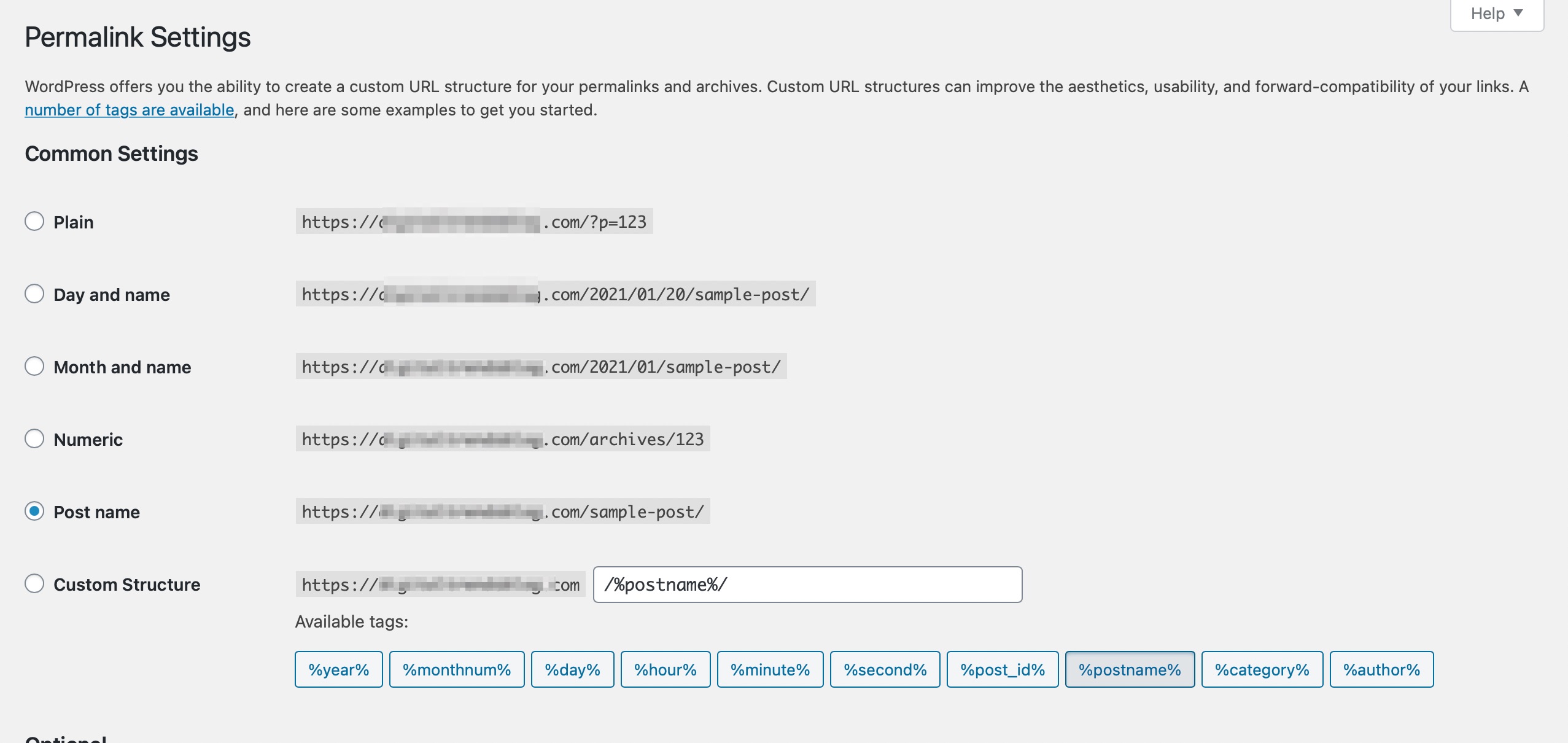Open the Help dropdown menu
This screenshot has height=743, width=1568.
click(1498, 13)
